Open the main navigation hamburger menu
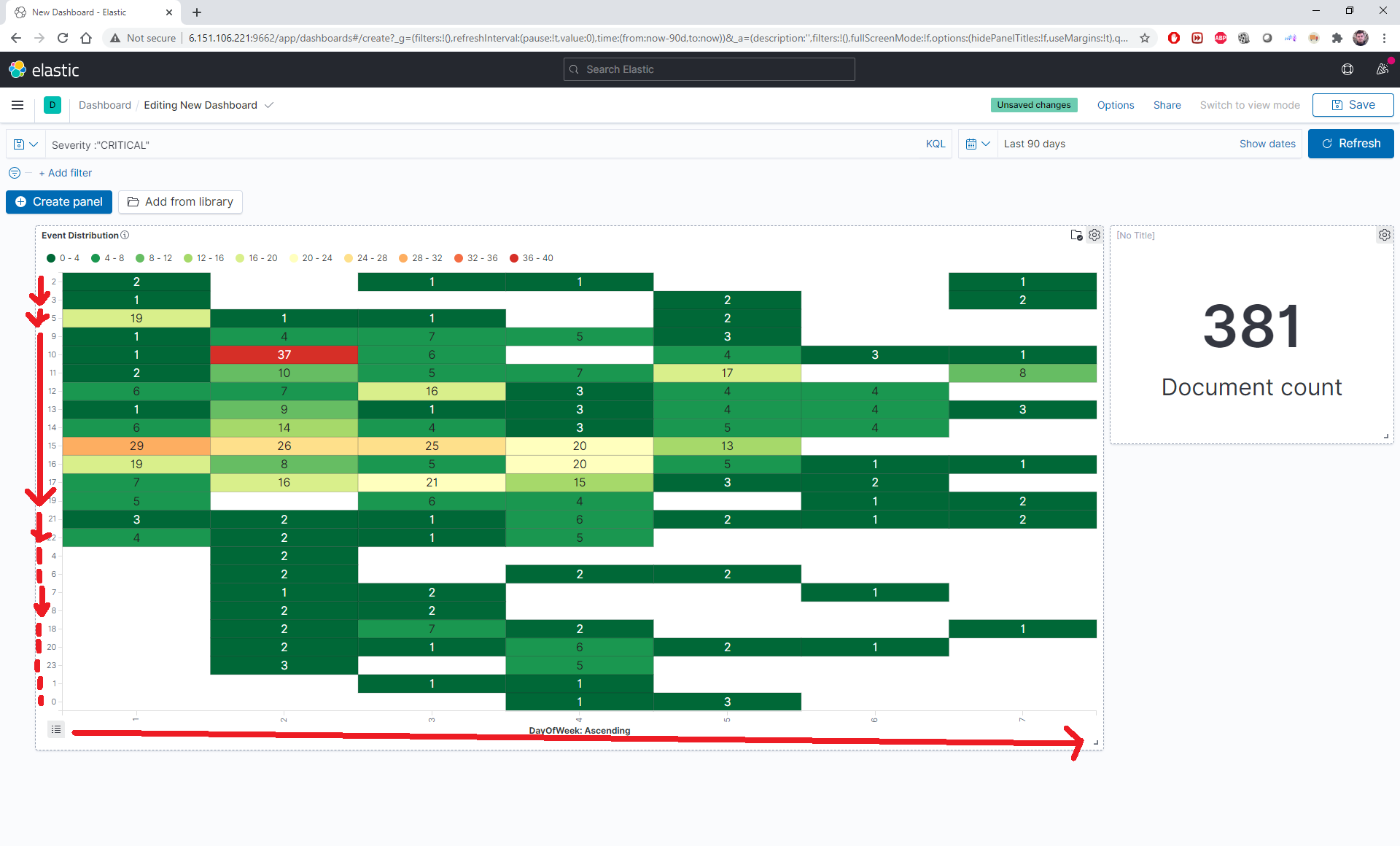1400x846 pixels. coord(17,105)
